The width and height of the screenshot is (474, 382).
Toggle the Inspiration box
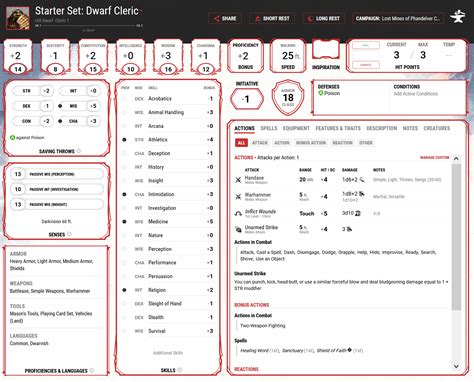pos(326,50)
